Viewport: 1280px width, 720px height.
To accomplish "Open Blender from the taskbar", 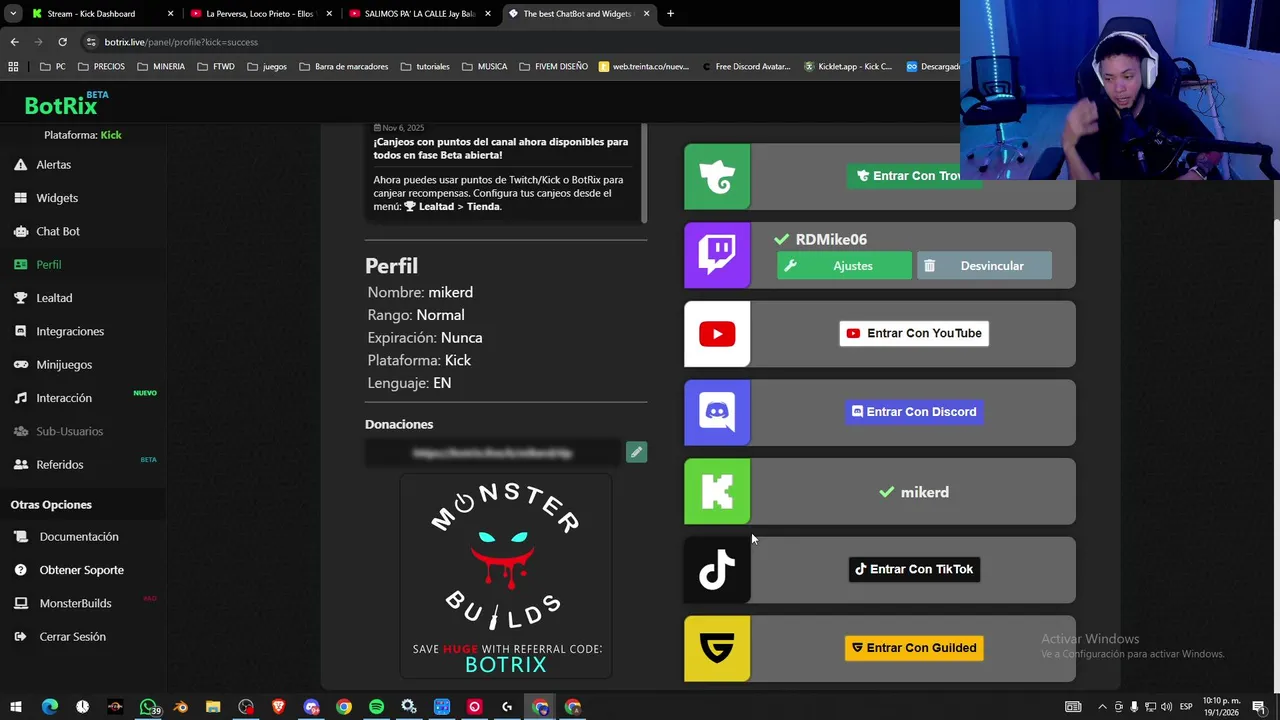I will [x=180, y=707].
